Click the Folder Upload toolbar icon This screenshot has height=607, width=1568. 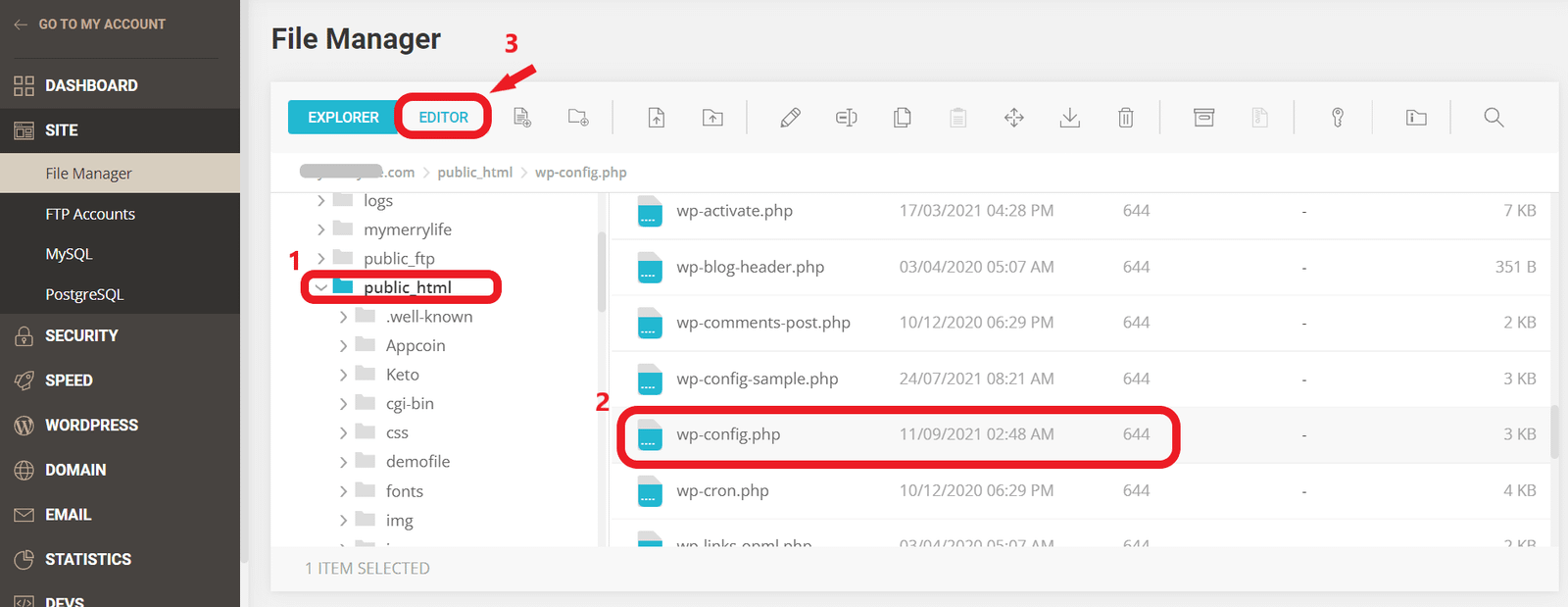[712, 118]
